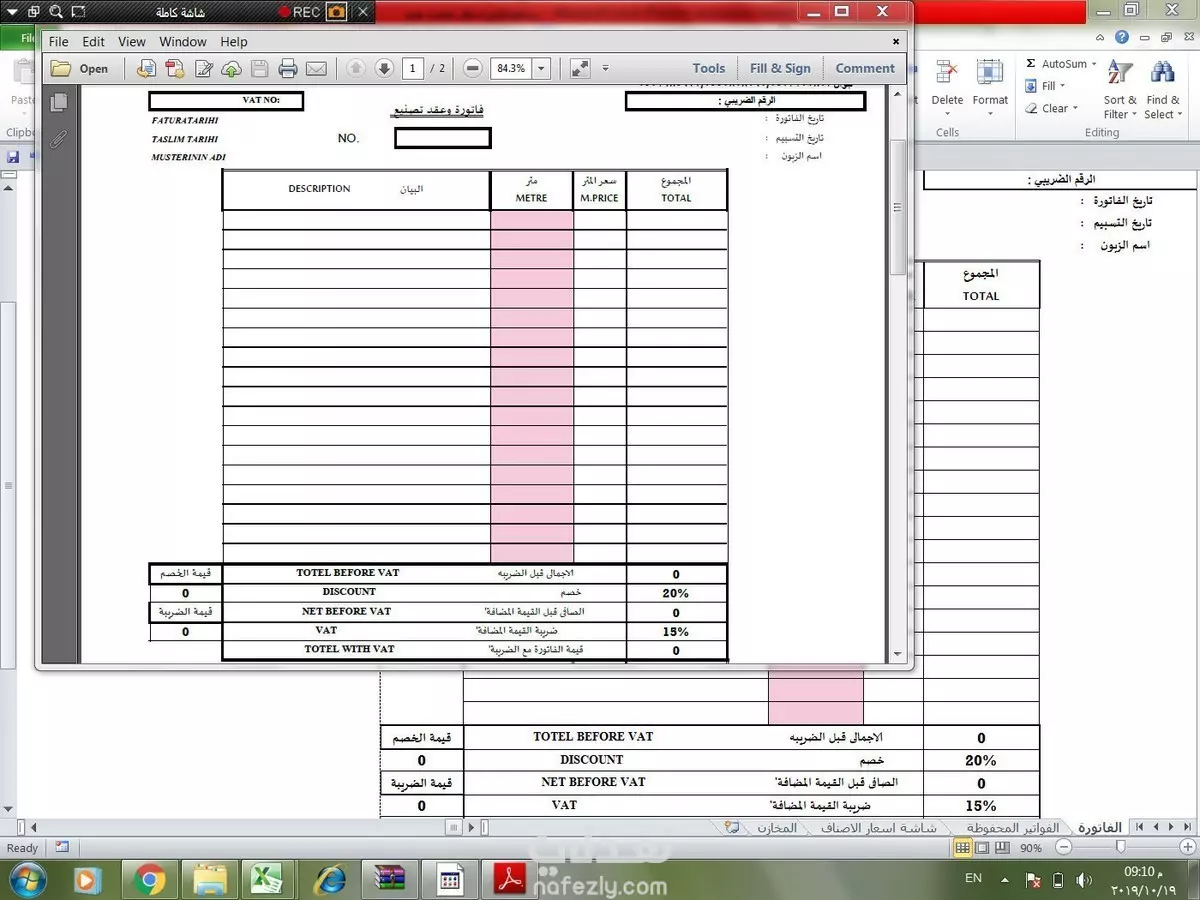Click the empty NO. invoice number box

point(442,138)
